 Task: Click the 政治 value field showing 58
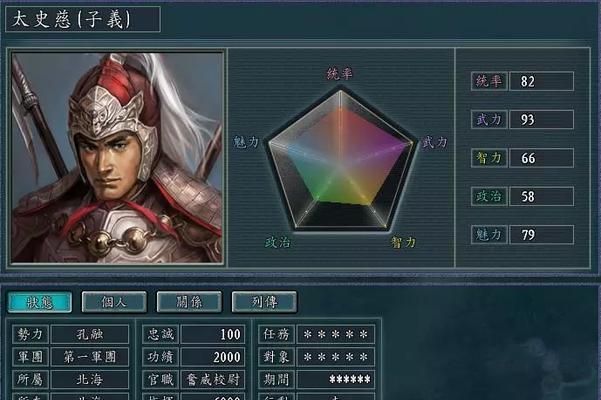pyautogui.click(x=541, y=196)
